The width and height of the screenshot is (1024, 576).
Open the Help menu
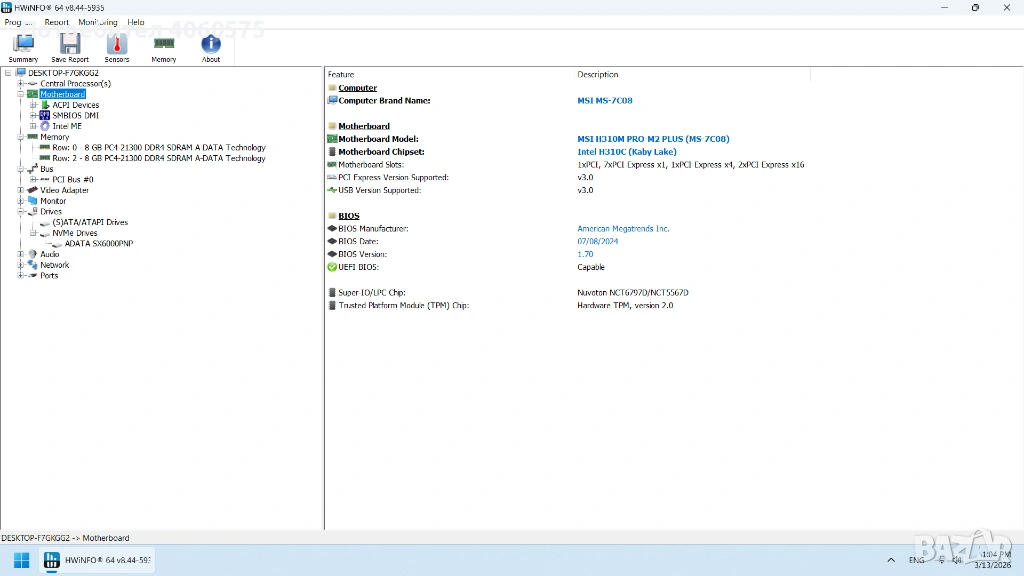136,22
